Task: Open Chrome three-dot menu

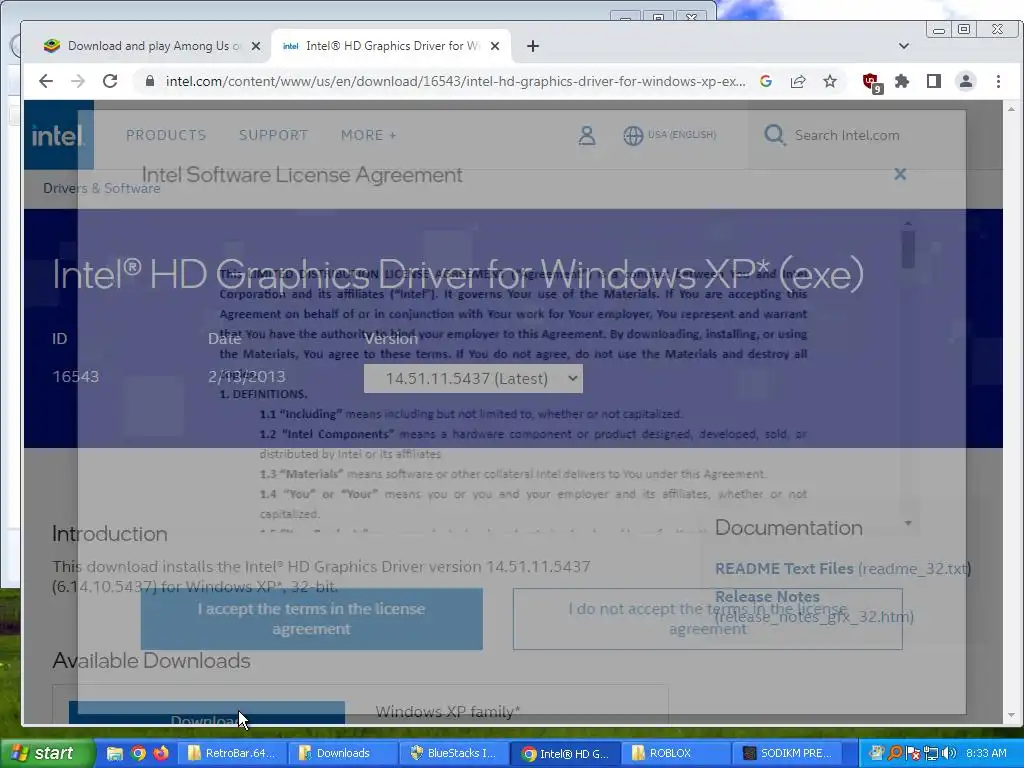Action: click(x=998, y=81)
